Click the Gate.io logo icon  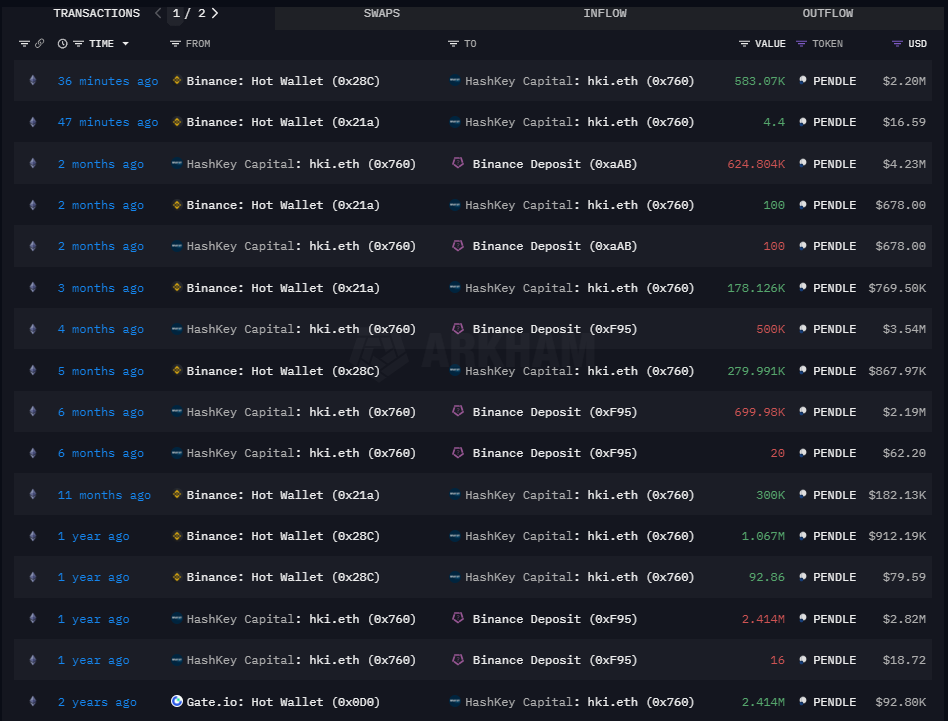tap(177, 701)
